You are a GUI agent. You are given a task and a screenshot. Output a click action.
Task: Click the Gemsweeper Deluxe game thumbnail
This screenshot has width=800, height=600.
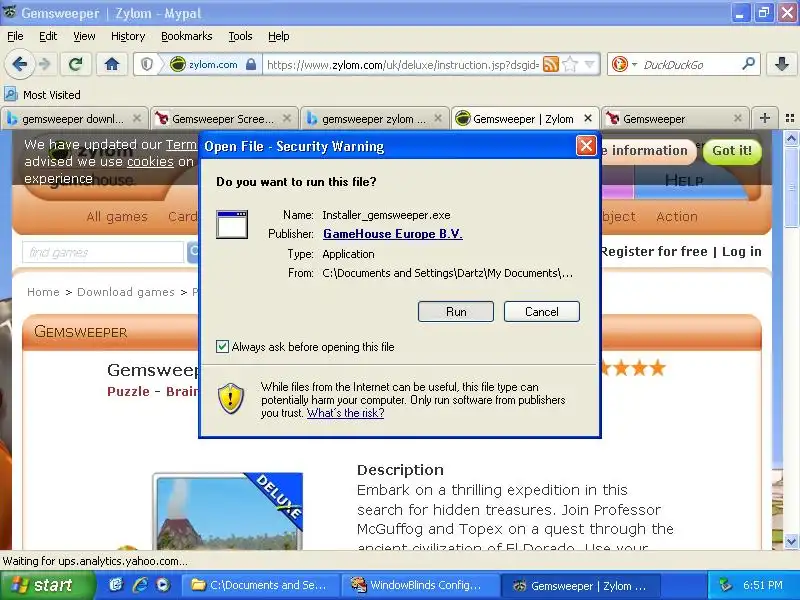click(228, 511)
